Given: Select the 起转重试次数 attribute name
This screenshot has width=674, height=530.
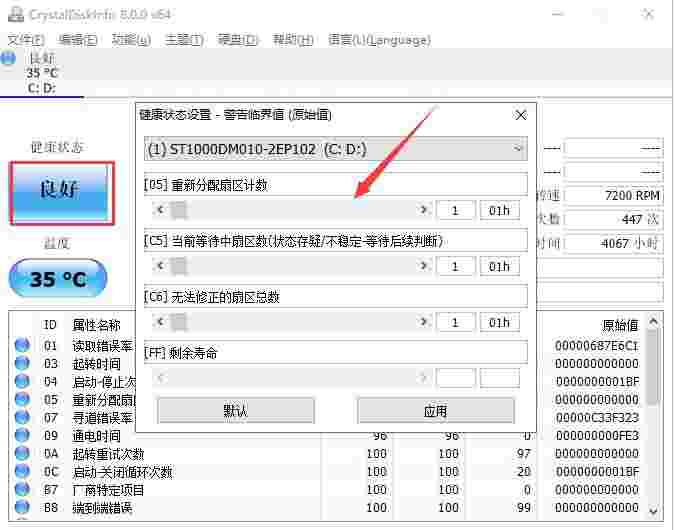Looking at the screenshot, I should pyautogui.click(x=108, y=454).
